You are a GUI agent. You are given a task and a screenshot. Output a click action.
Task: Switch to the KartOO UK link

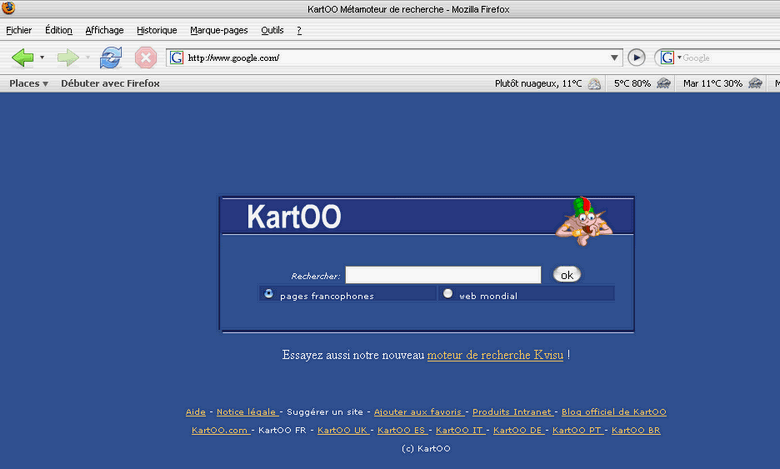[343, 430]
